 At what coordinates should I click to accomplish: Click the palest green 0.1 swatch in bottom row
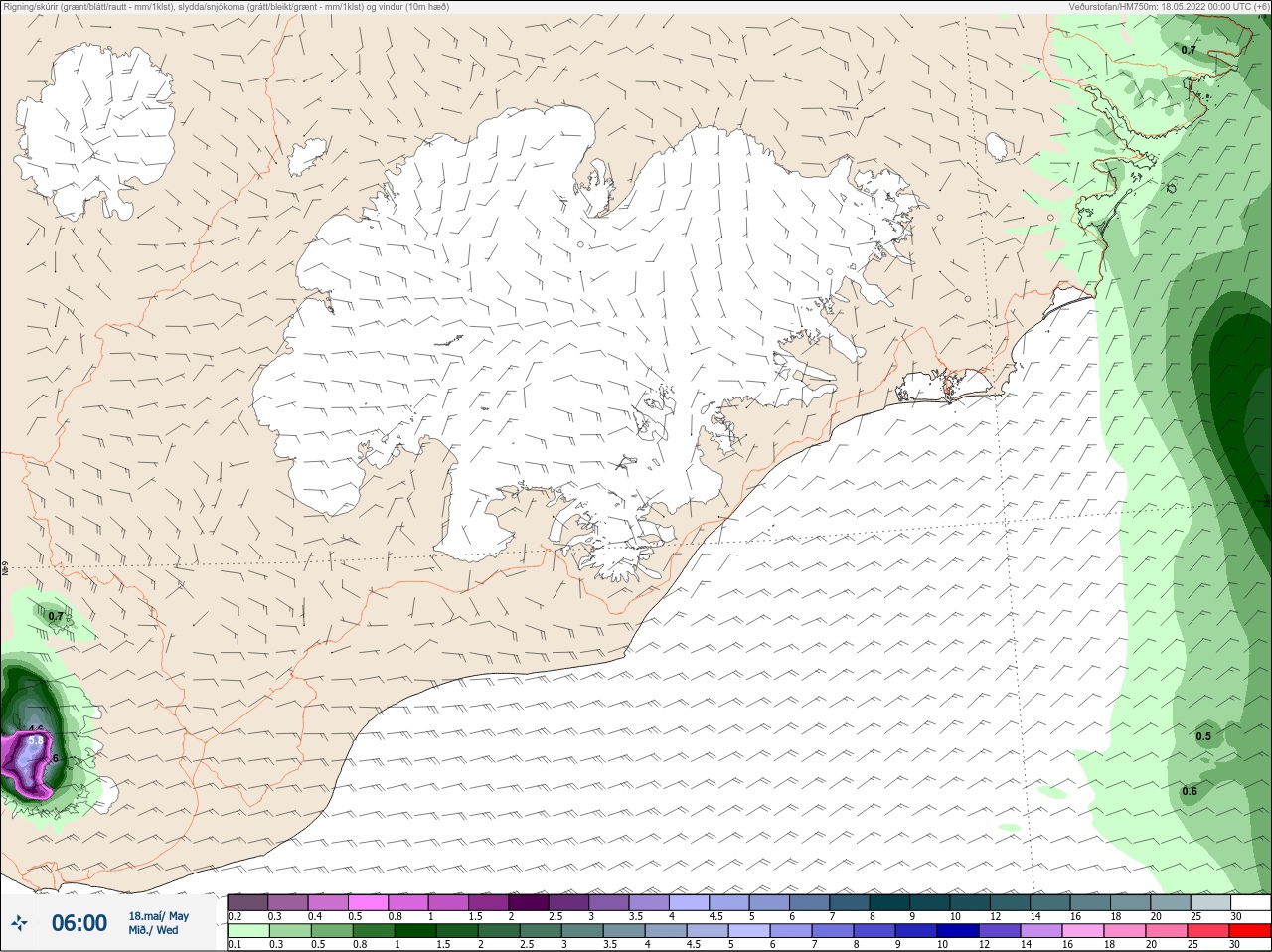[247, 931]
